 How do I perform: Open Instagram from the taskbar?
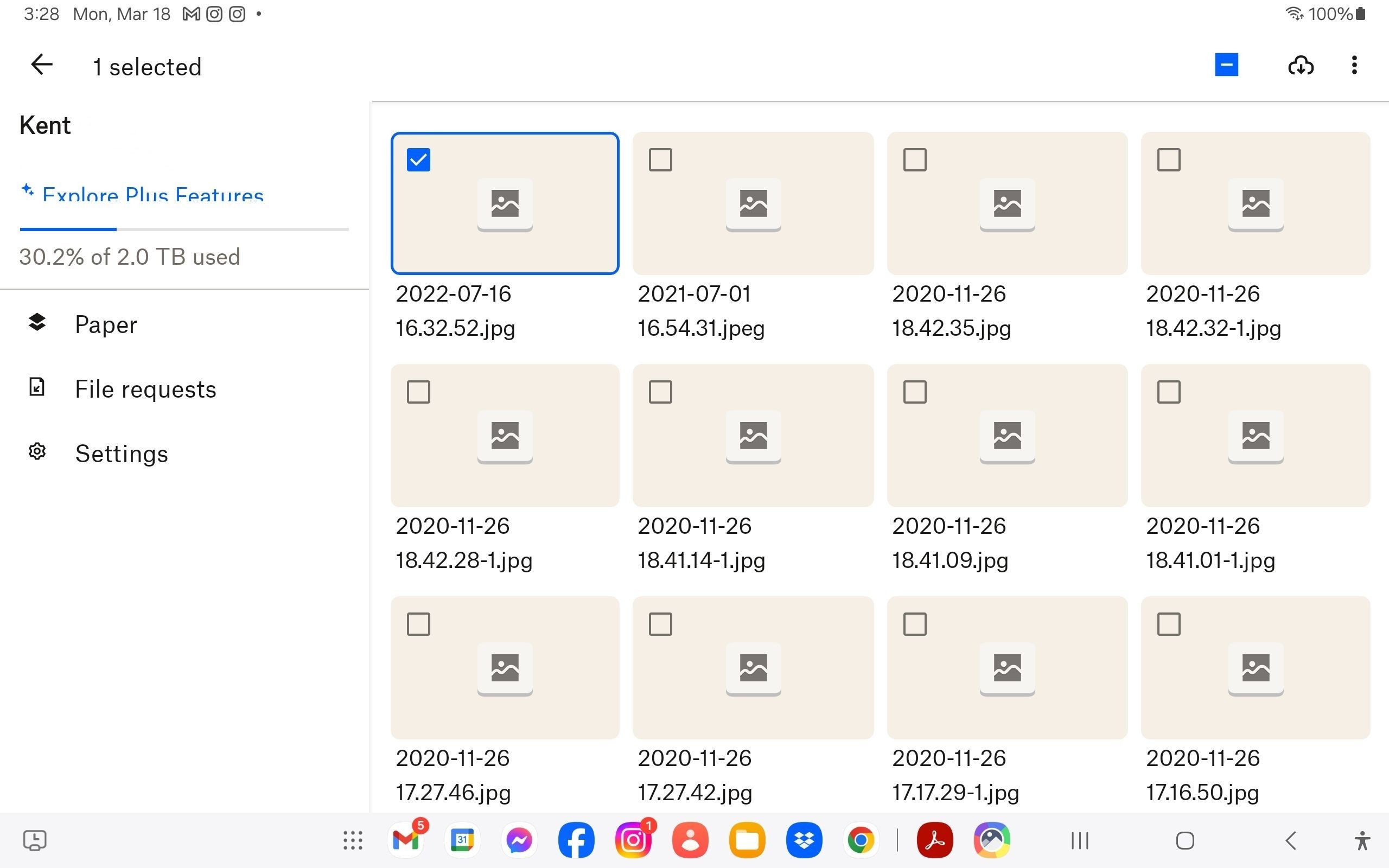633,840
